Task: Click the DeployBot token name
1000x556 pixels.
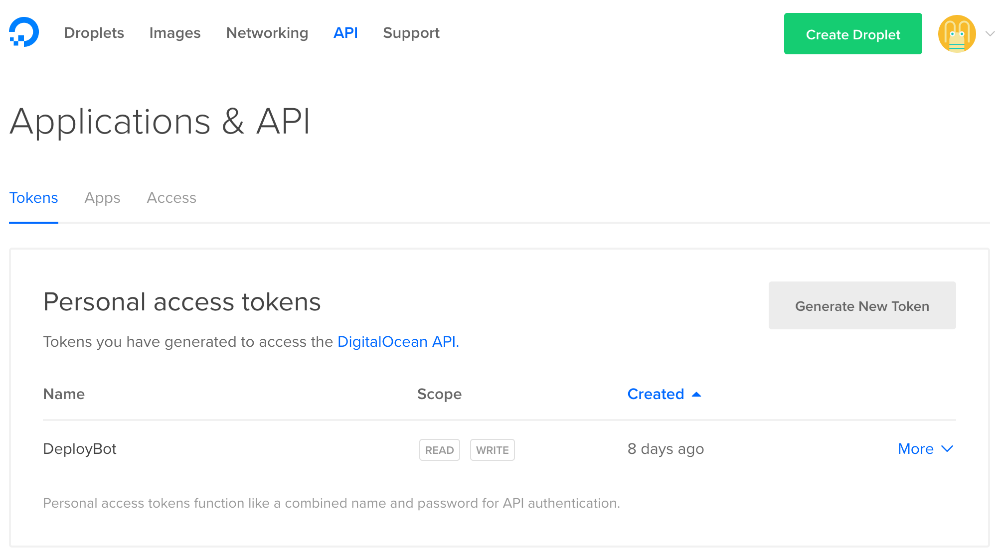Action: click(80, 449)
